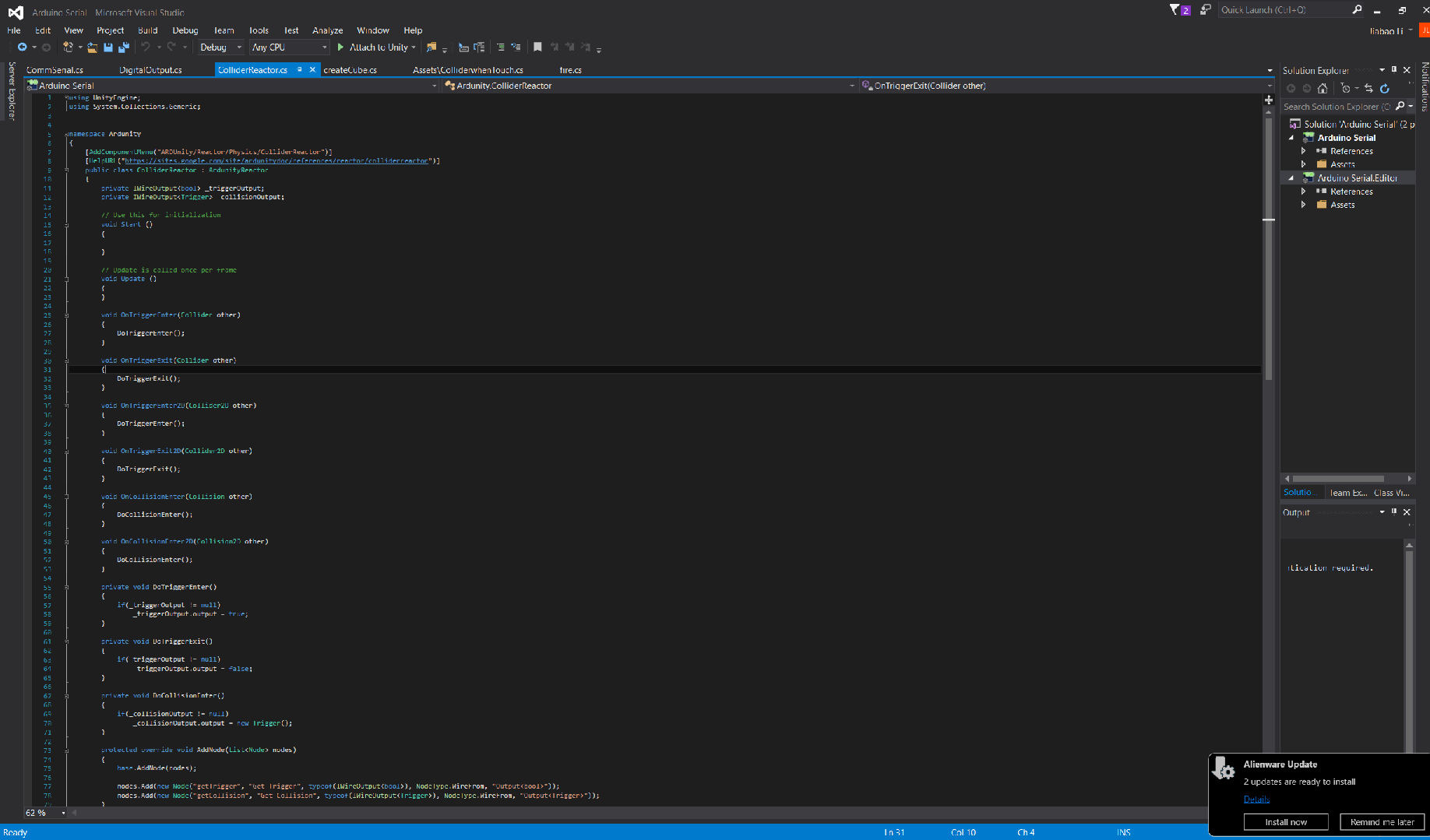
Task: Click the JL user avatar badge
Action: [x=1425, y=31]
